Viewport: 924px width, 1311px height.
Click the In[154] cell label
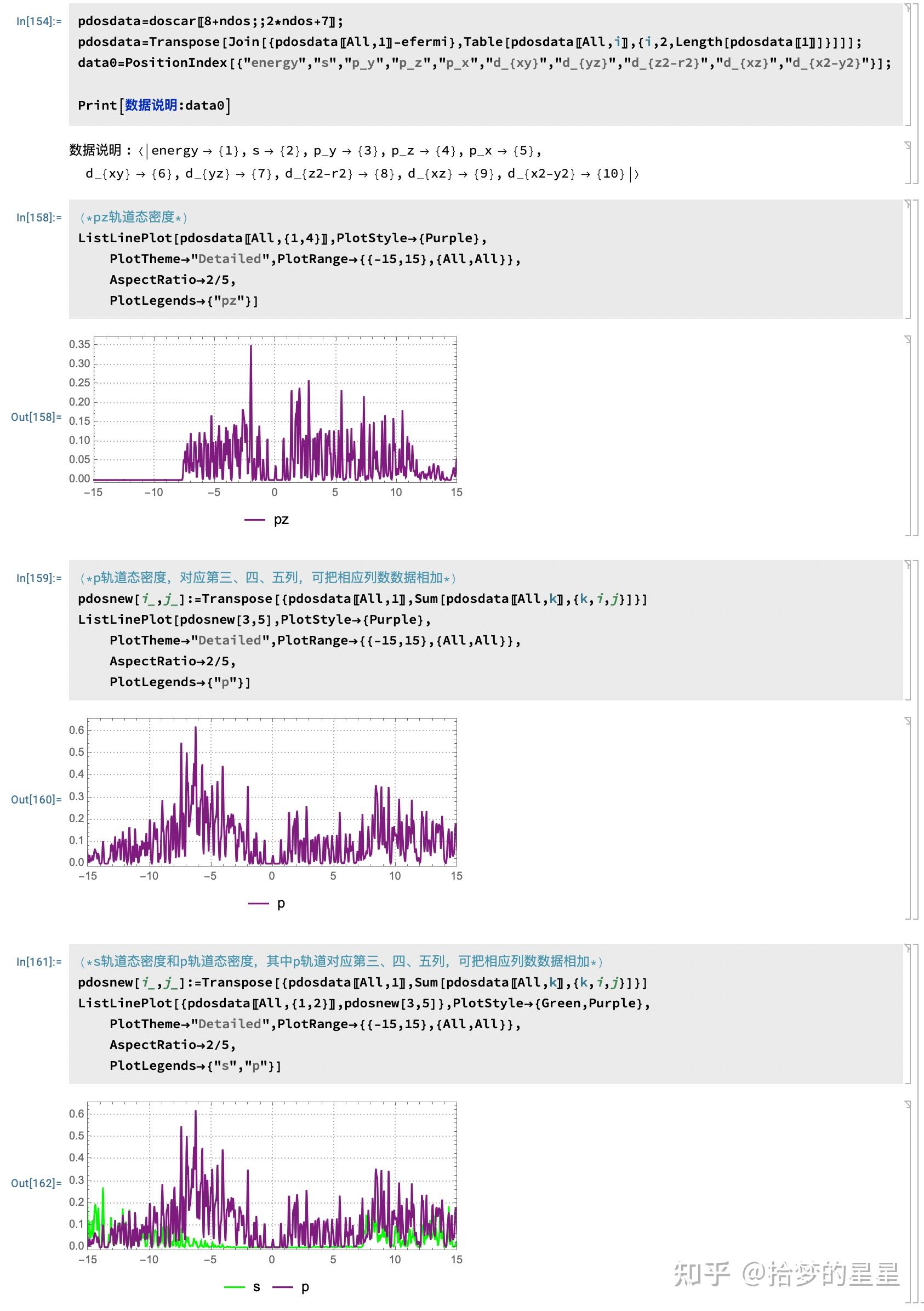point(39,22)
